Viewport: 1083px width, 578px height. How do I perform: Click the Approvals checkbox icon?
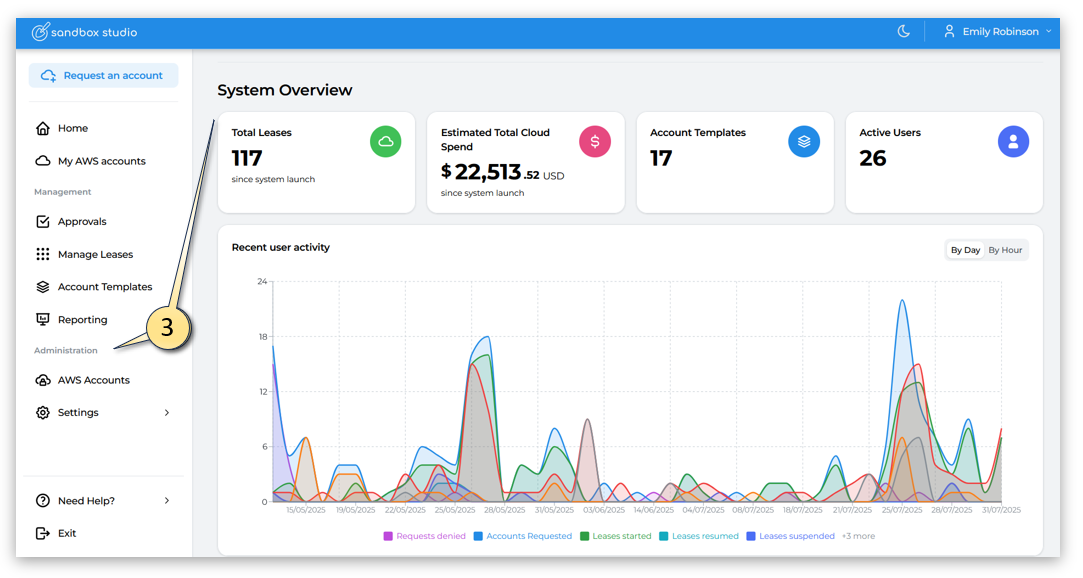(x=43, y=222)
